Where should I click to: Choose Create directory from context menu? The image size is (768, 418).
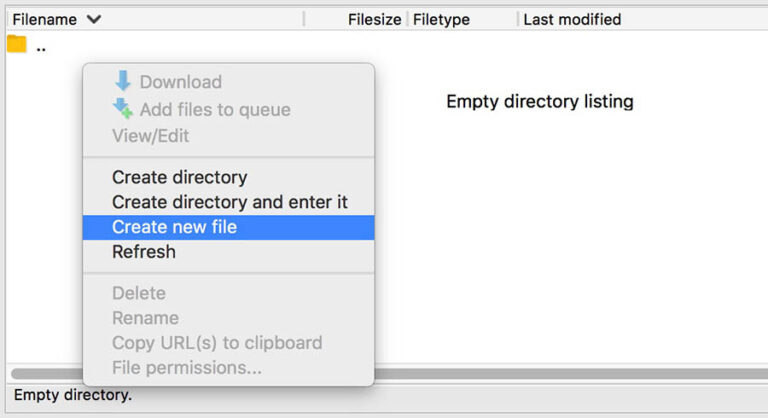(x=179, y=177)
